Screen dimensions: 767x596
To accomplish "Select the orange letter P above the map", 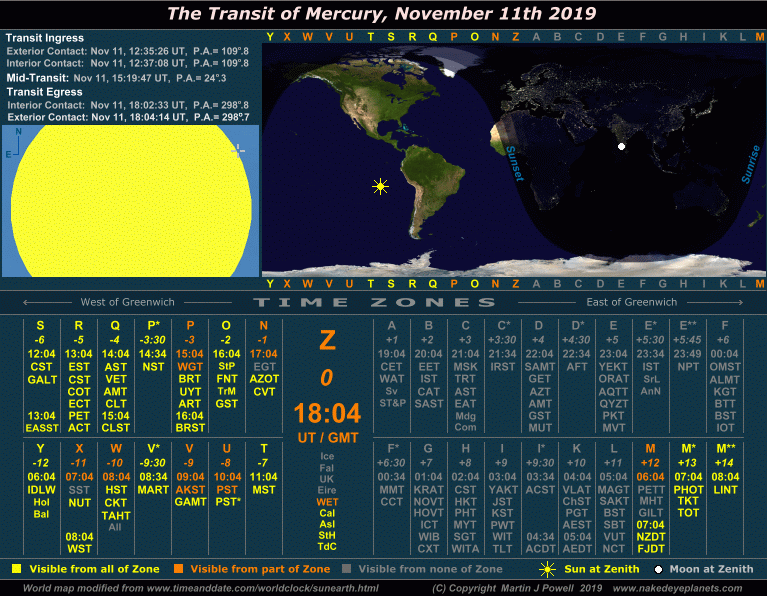I will [x=453, y=37].
